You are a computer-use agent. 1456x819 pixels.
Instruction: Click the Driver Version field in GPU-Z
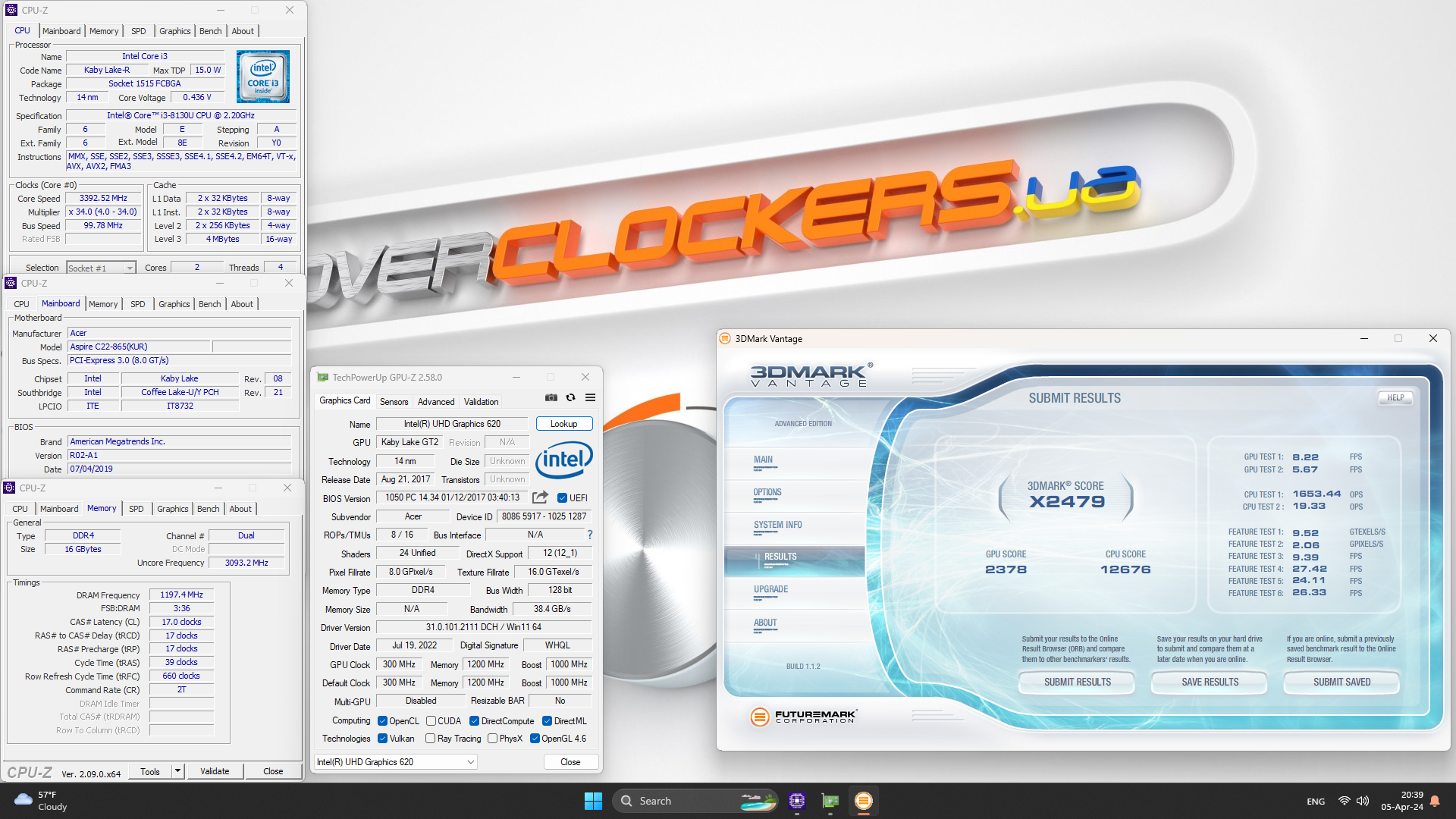pyautogui.click(x=483, y=627)
